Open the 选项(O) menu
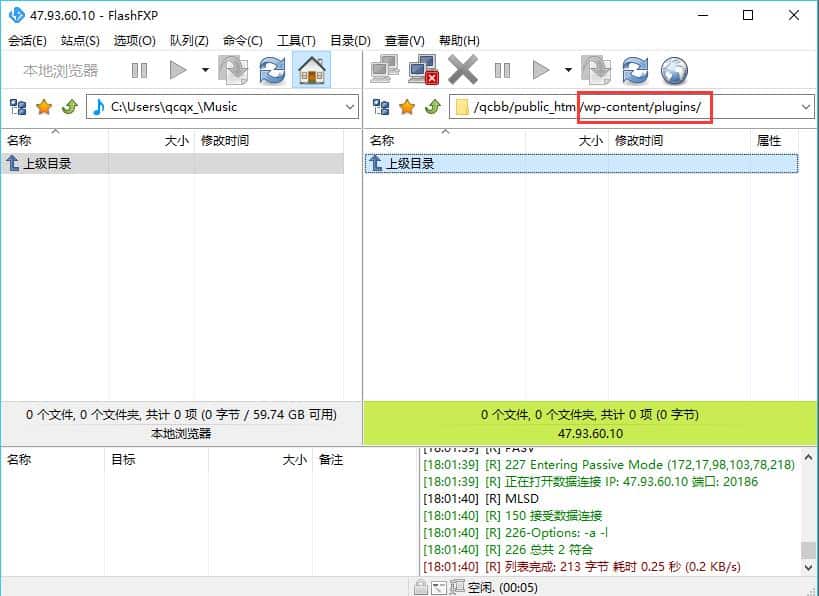This screenshot has height=596, width=819. tap(134, 40)
